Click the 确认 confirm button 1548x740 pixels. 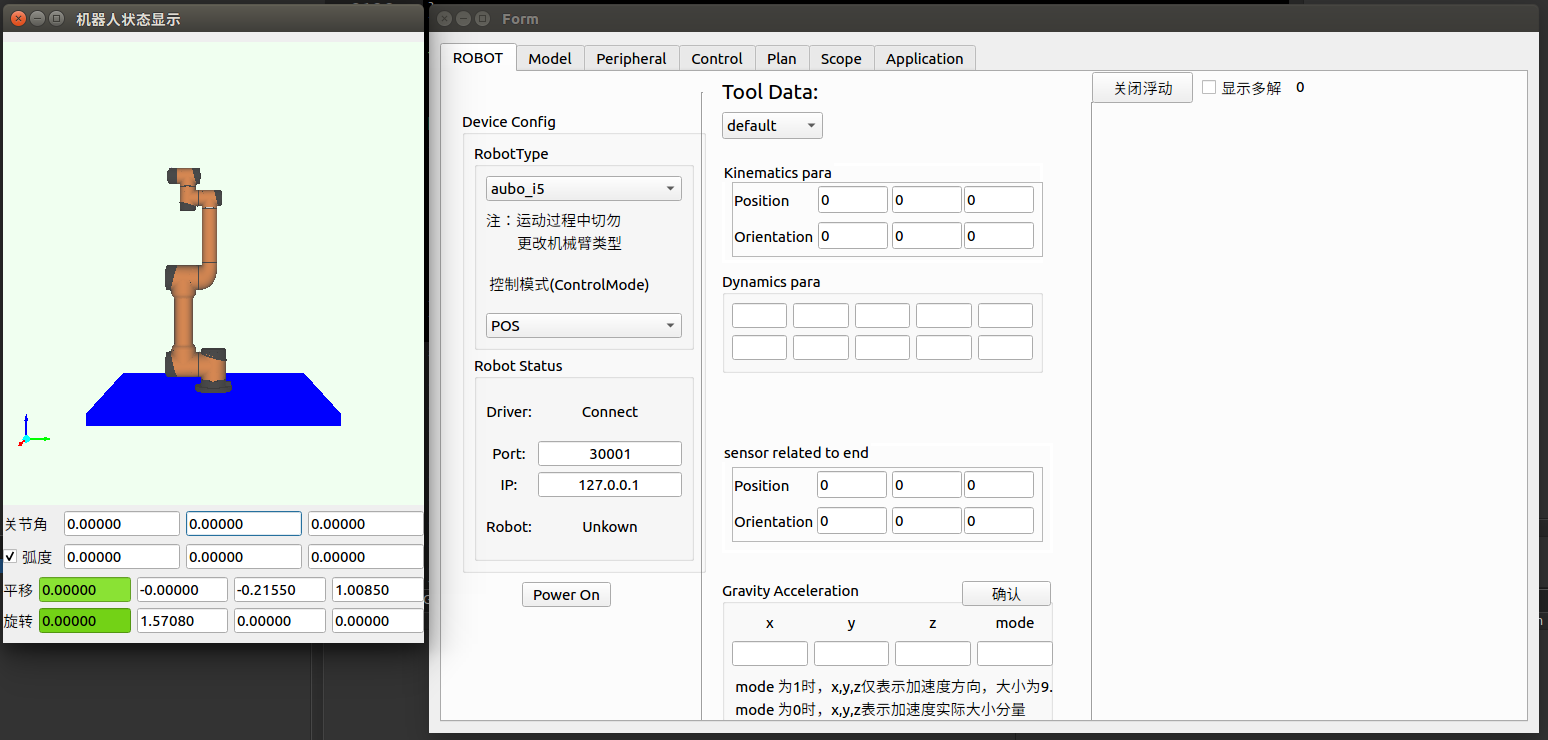coord(1006,594)
